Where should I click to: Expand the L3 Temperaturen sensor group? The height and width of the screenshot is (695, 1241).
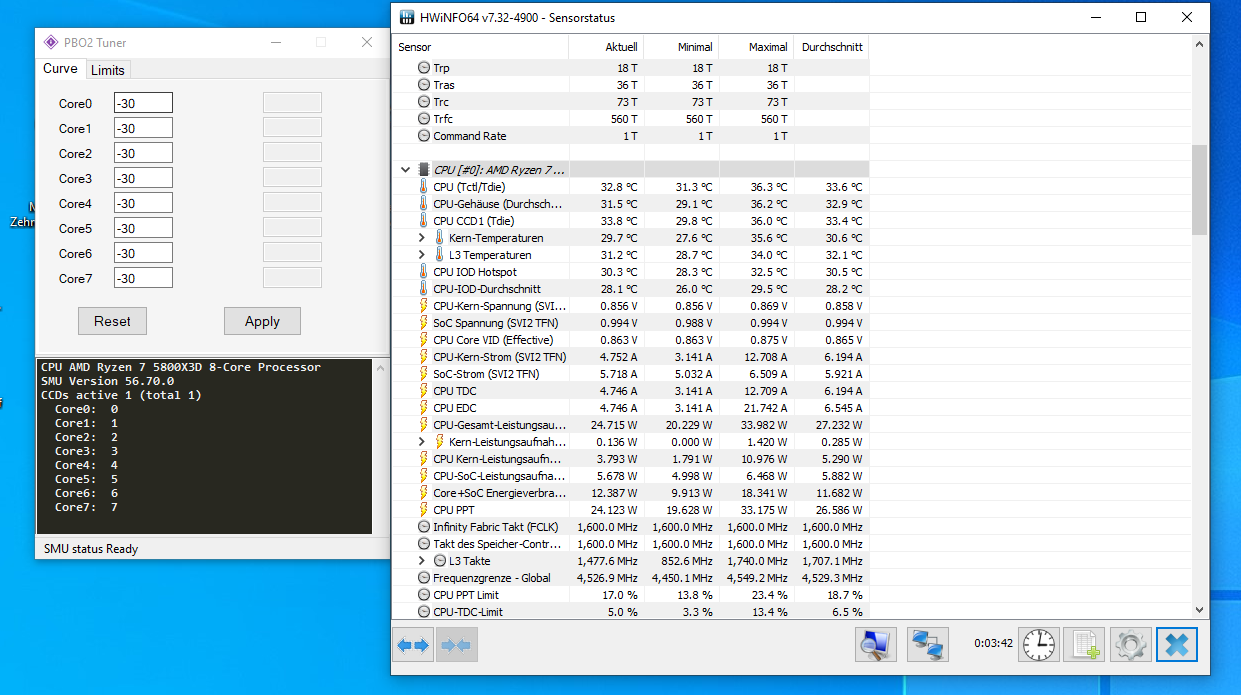pyautogui.click(x=422, y=255)
